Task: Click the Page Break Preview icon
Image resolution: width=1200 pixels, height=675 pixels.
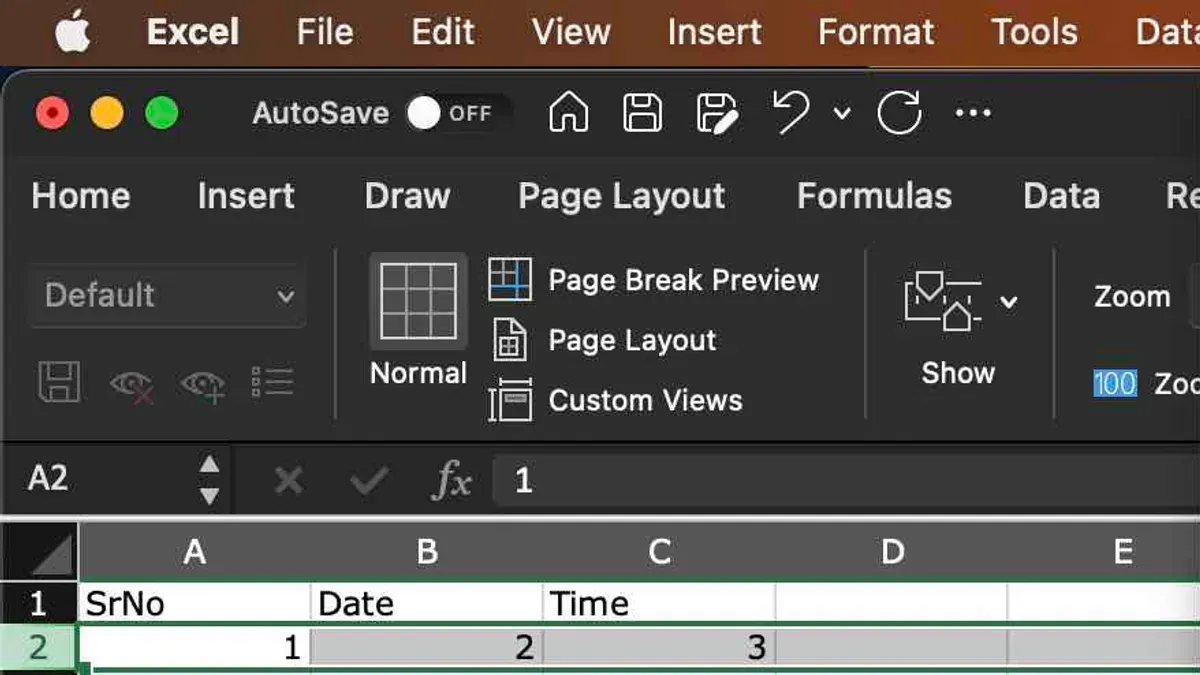Action: pos(510,279)
